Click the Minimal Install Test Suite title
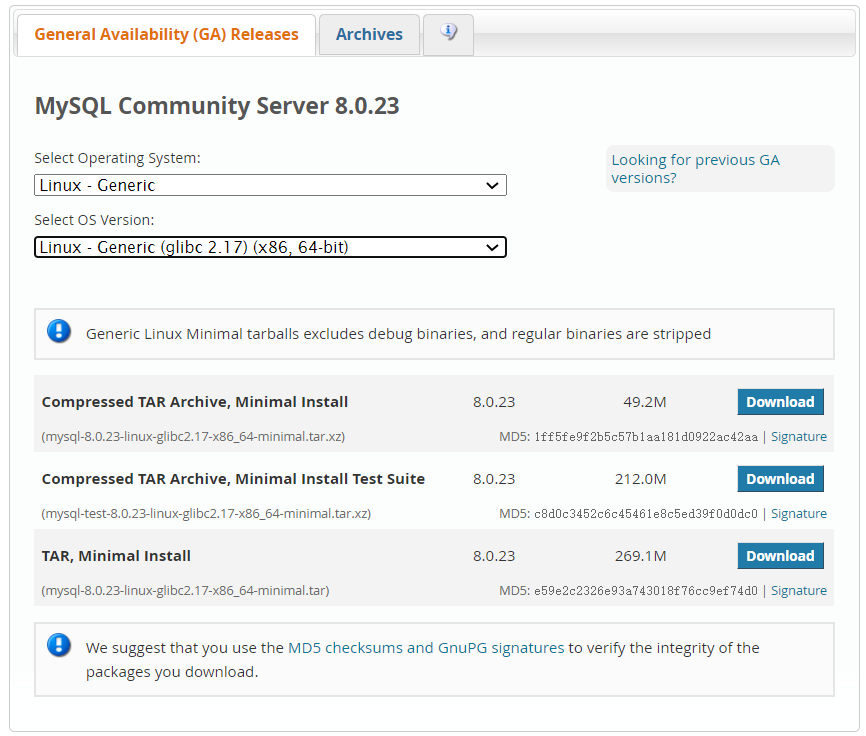 pyautogui.click(x=234, y=479)
